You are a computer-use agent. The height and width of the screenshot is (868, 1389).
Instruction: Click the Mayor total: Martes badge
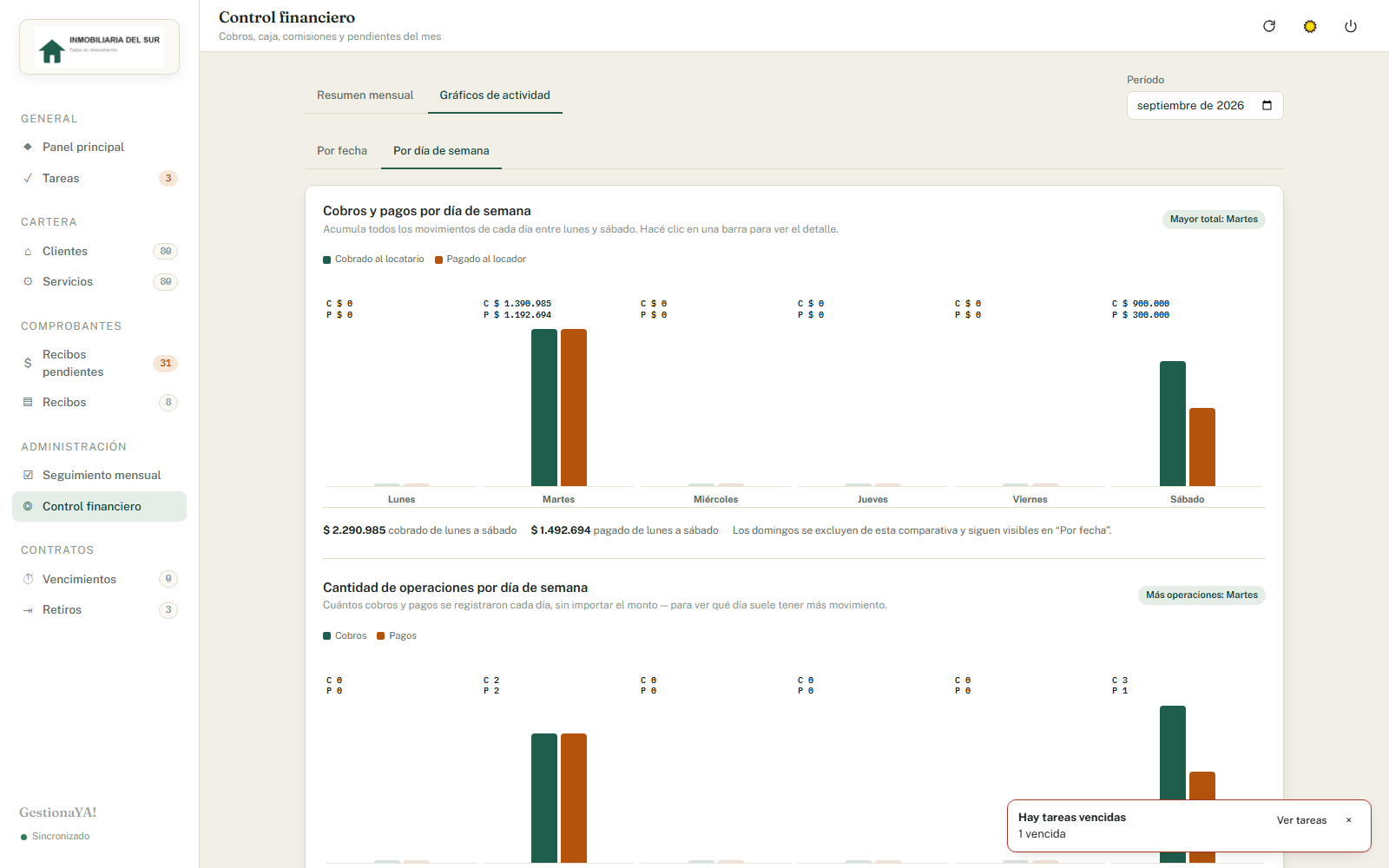tap(1214, 219)
